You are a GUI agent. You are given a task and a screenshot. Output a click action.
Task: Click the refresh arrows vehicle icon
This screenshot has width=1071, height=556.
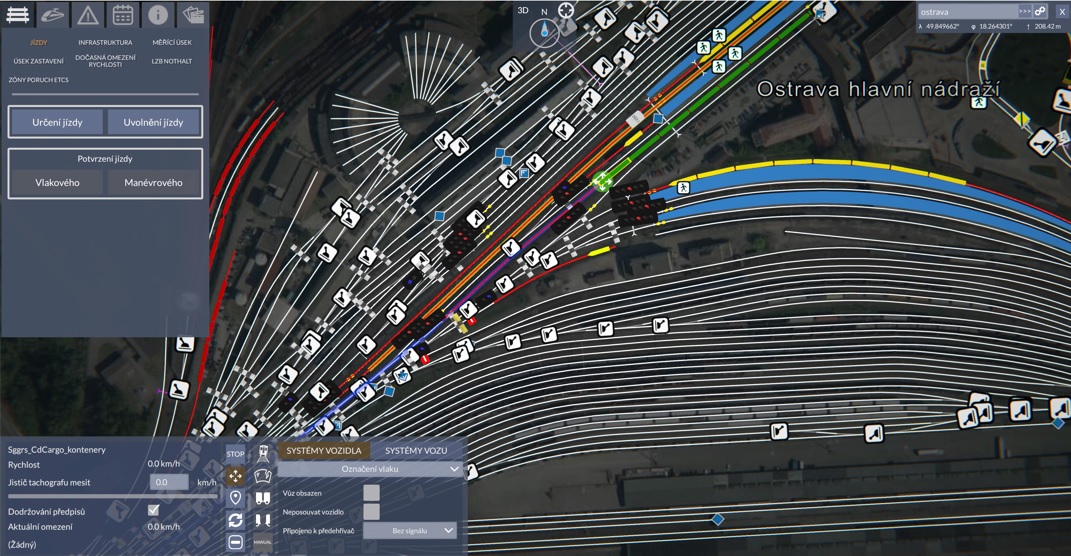pos(235,520)
